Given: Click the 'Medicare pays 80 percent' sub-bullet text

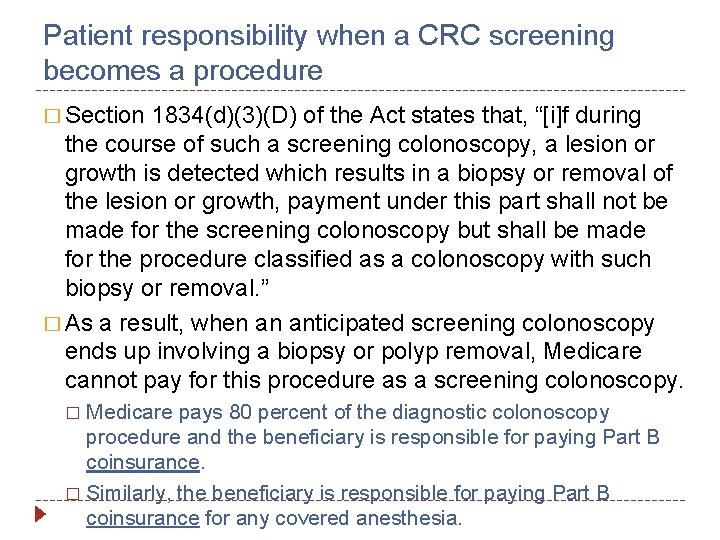Looking at the screenshot, I should point(348,412).
